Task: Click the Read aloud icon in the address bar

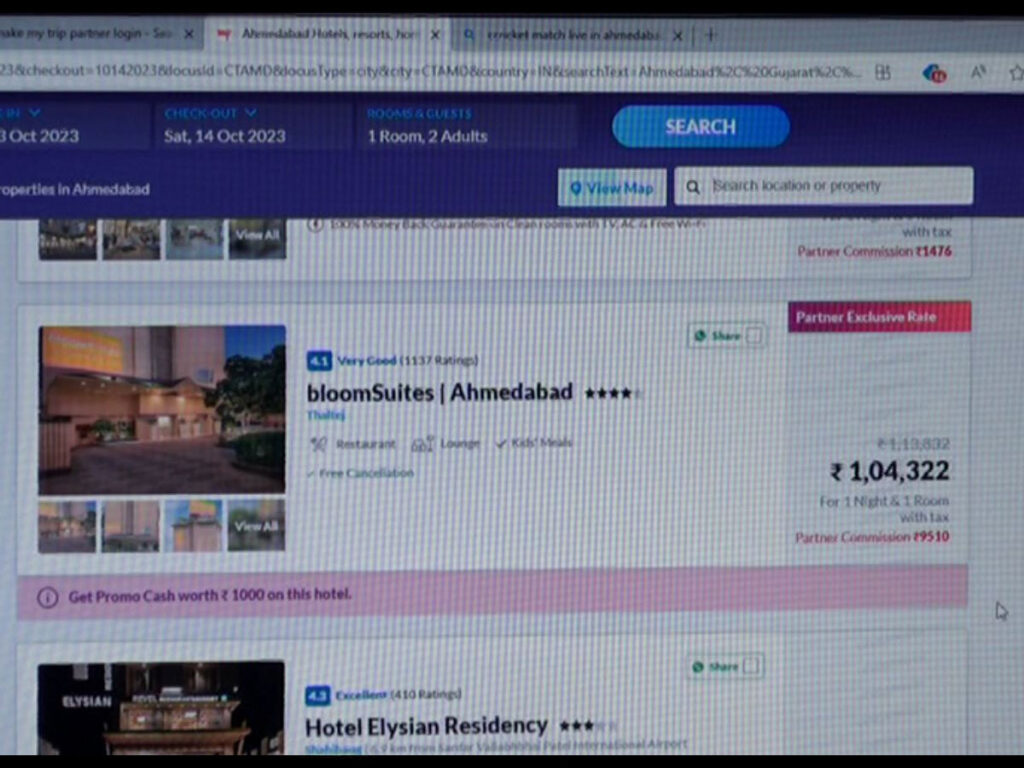Action: [x=978, y=72]
